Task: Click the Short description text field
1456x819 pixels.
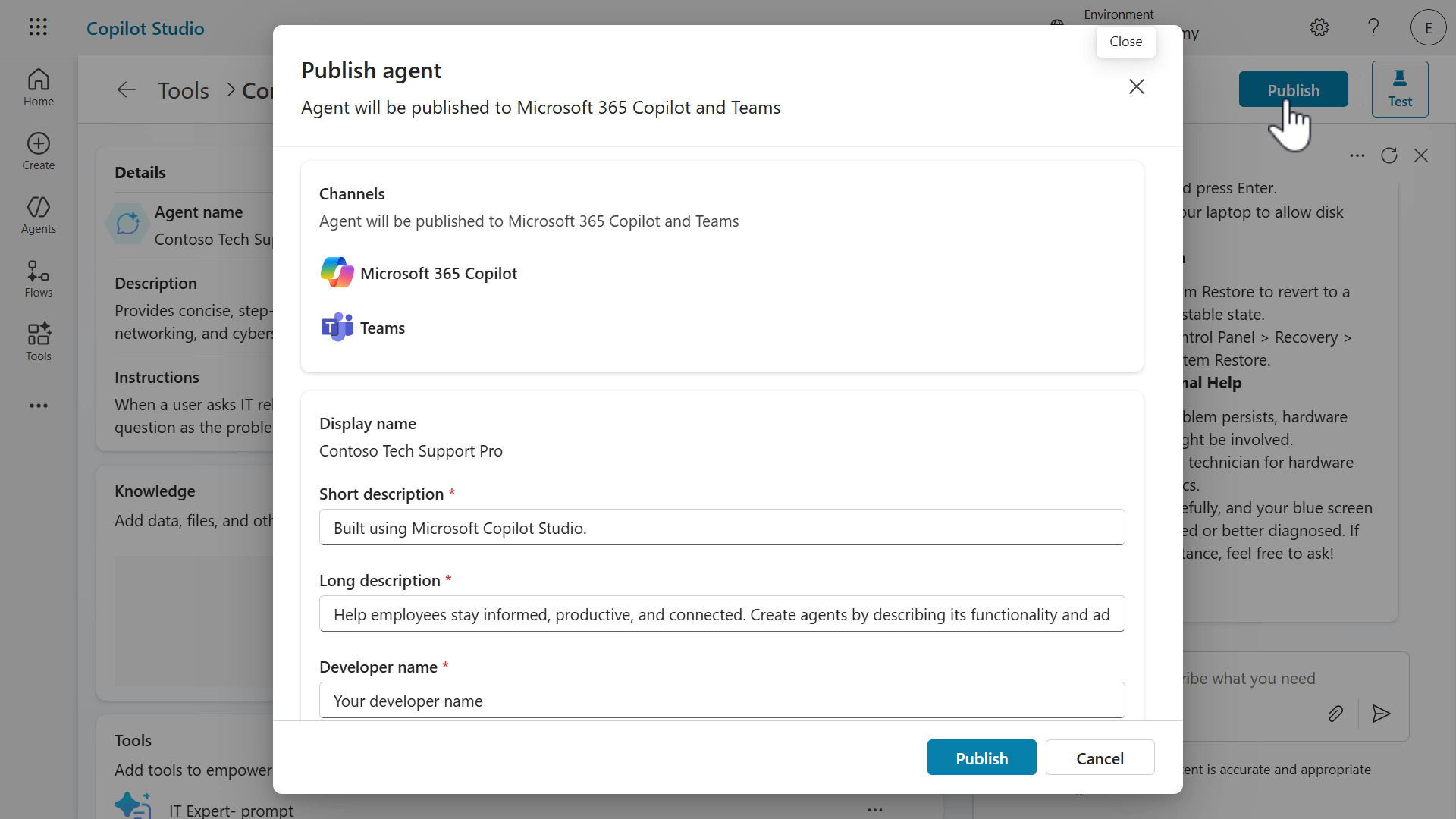Action: point(721,528)
